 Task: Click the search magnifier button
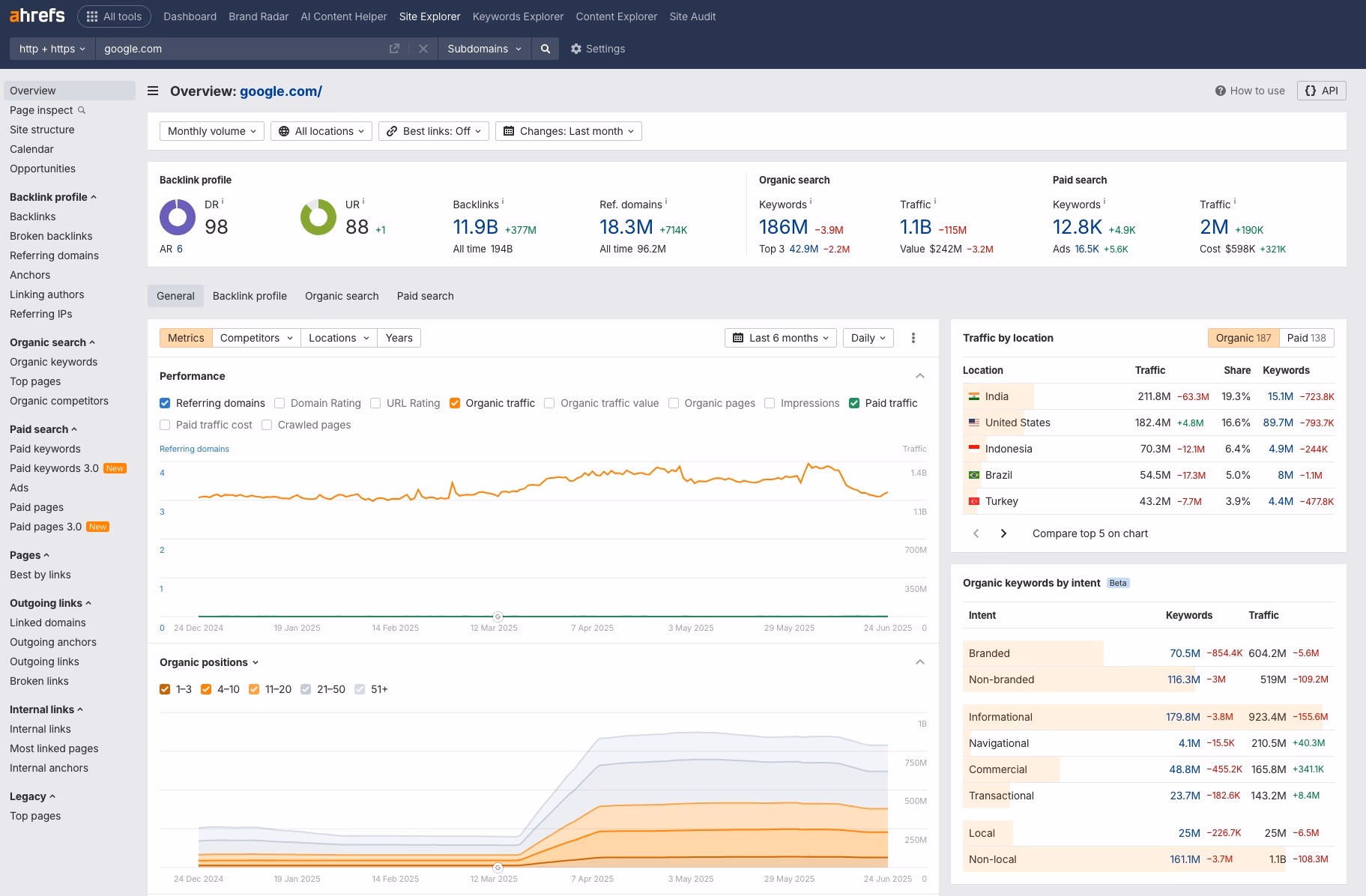tap(546, 49)
